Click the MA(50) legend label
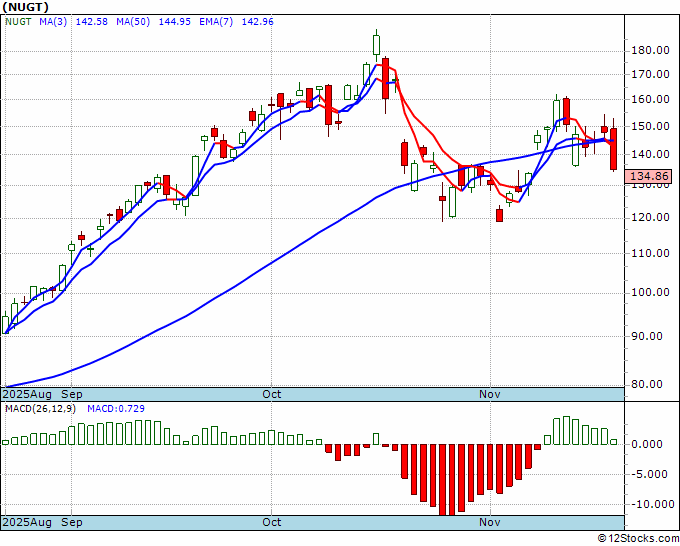Screen dimensions: 680x546 (133, 22)
